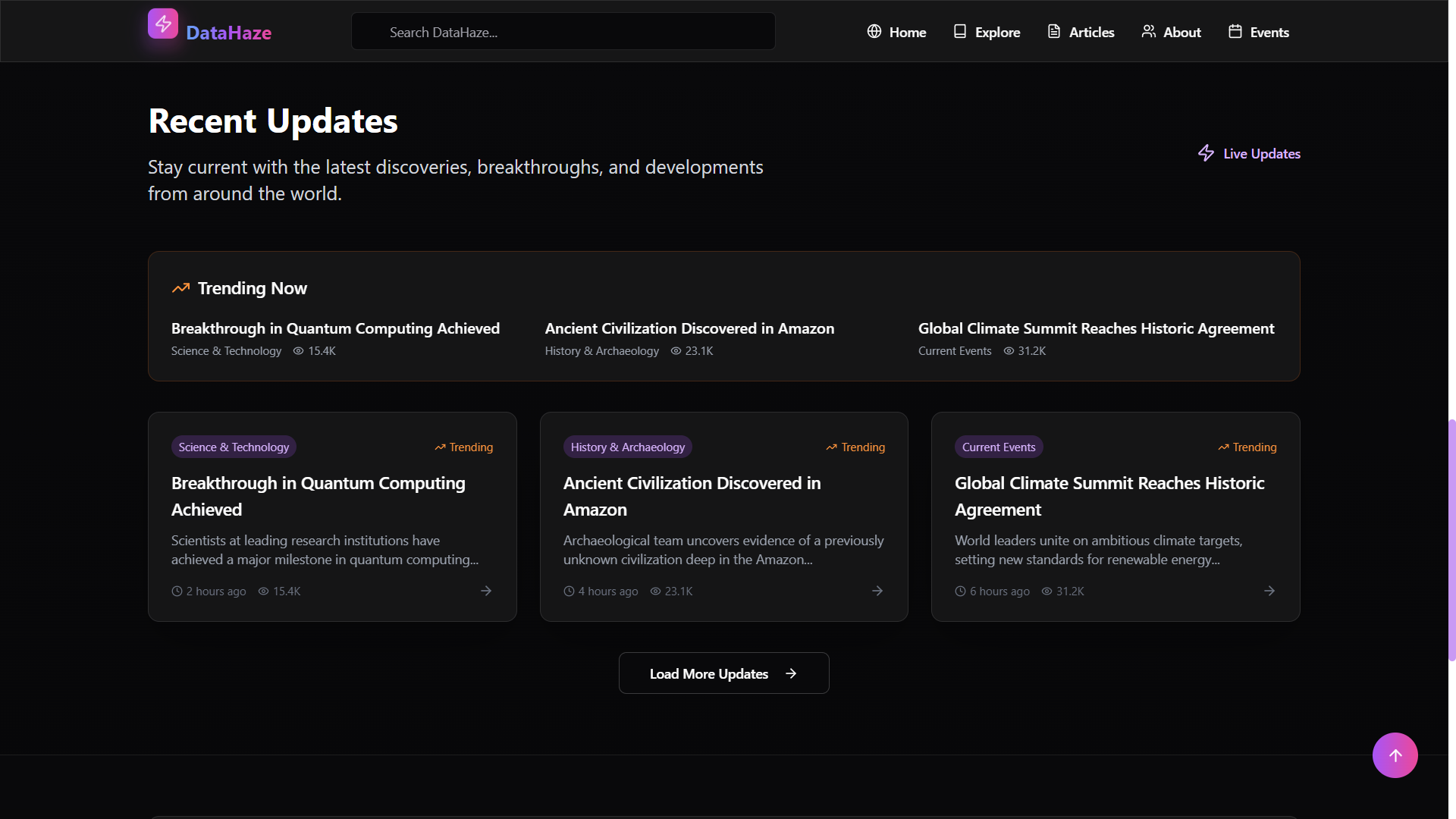The image size is (1456, 819).
Task: Open Ancient Civilization card via arrow icon
Action: tap(877, 591)
